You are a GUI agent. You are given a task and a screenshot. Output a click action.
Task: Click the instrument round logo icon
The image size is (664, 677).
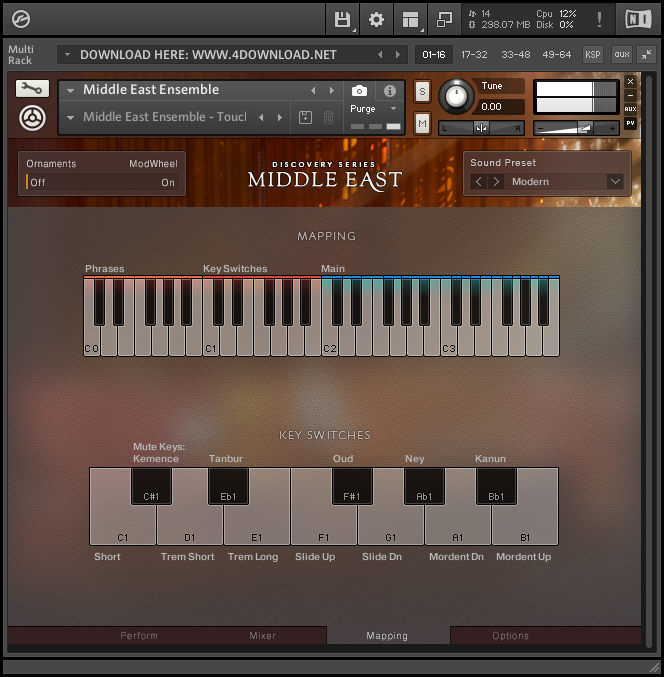pos(32,118)
